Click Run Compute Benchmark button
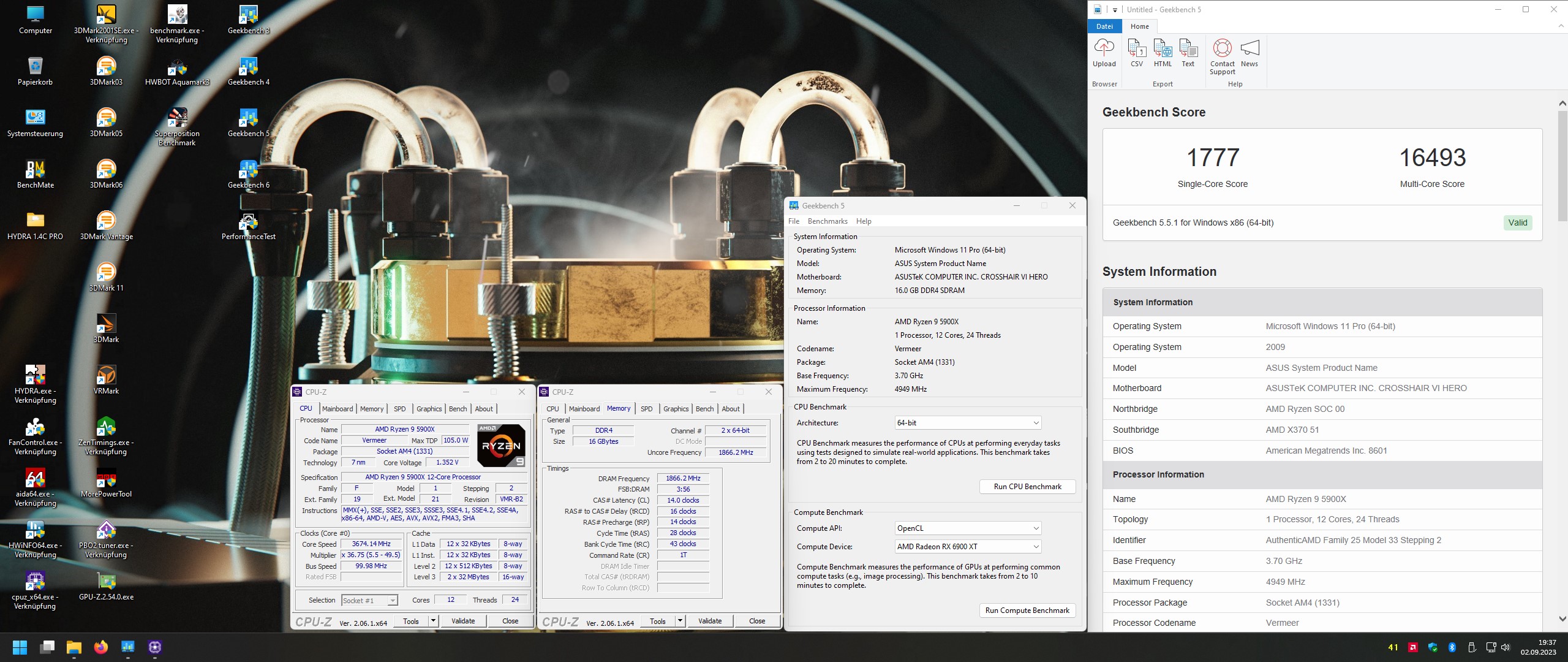Image resolution: width=1568 pixels, height=662 pixels. (x=1027, y=611)
